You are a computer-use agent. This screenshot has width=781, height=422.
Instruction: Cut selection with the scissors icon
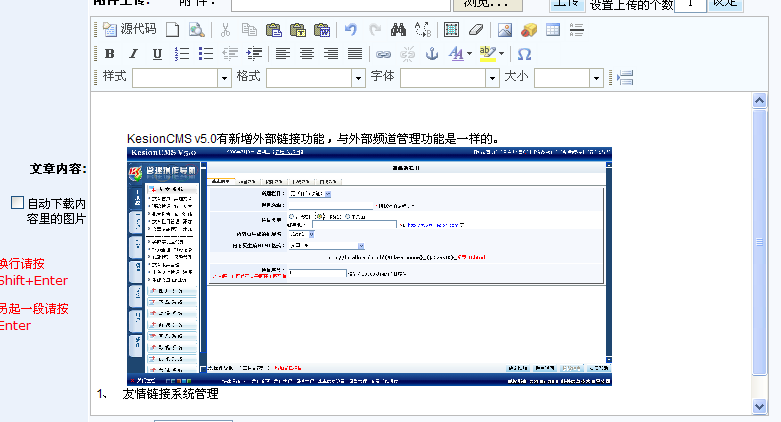(x=225, y=30)
